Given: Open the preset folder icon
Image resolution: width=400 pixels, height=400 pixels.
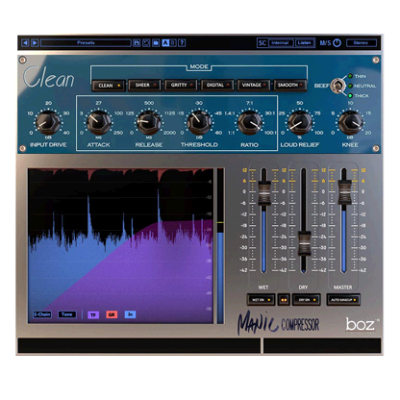Looking at the screenshot, I should (x=156, y=43).
